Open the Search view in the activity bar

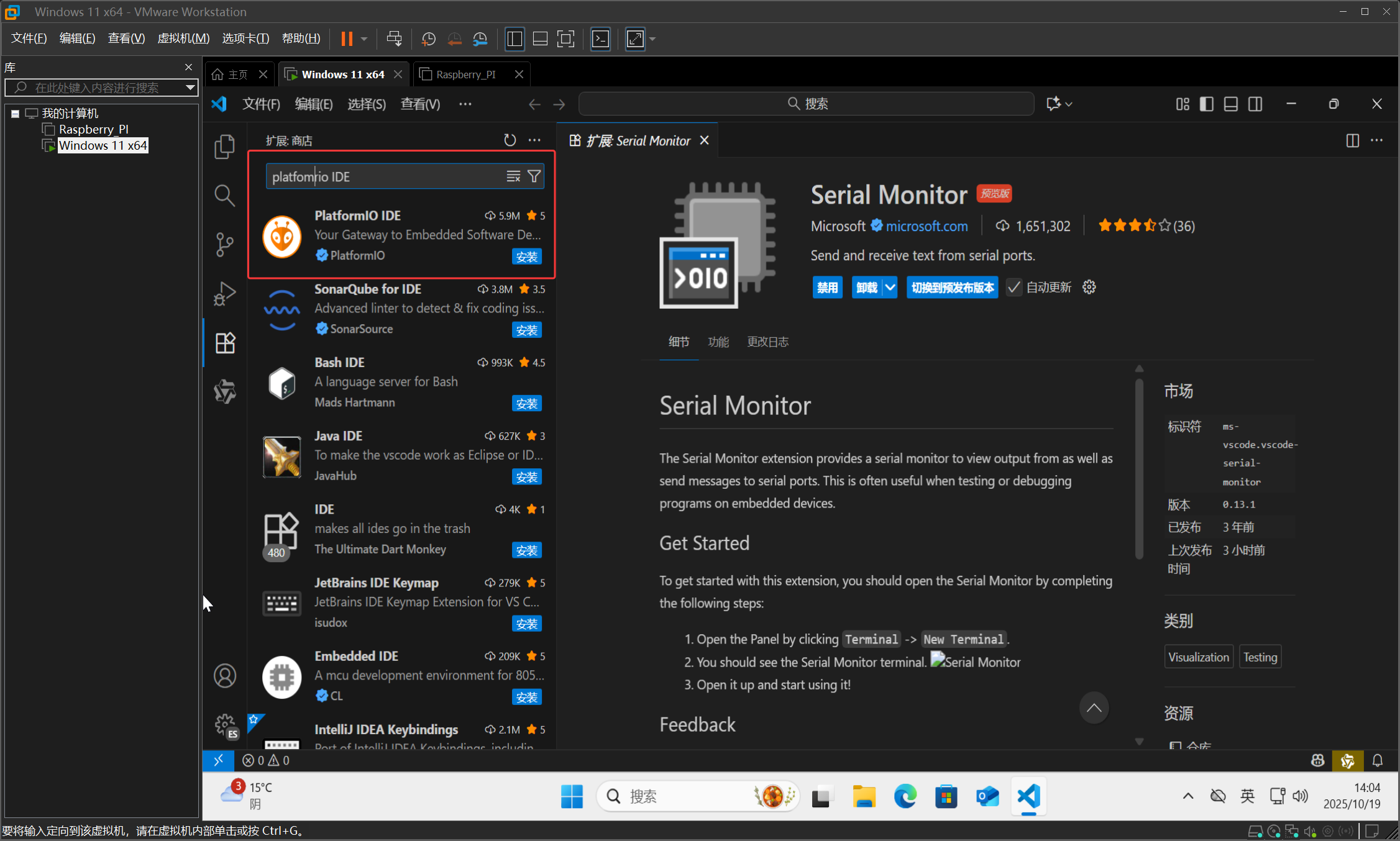click(x=224, y=195)
